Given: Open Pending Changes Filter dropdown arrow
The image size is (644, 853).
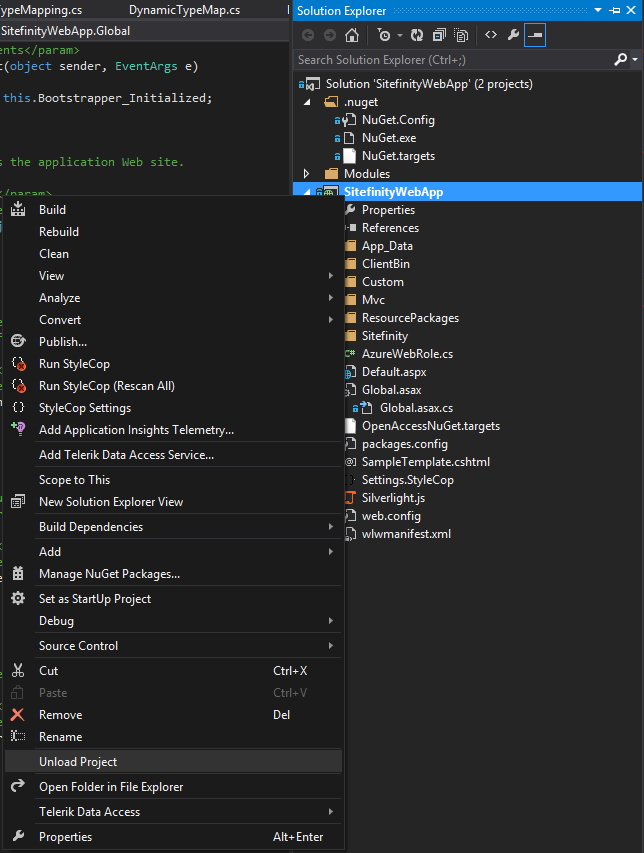Looking at the screenshot, I should (x=400, y=35).
